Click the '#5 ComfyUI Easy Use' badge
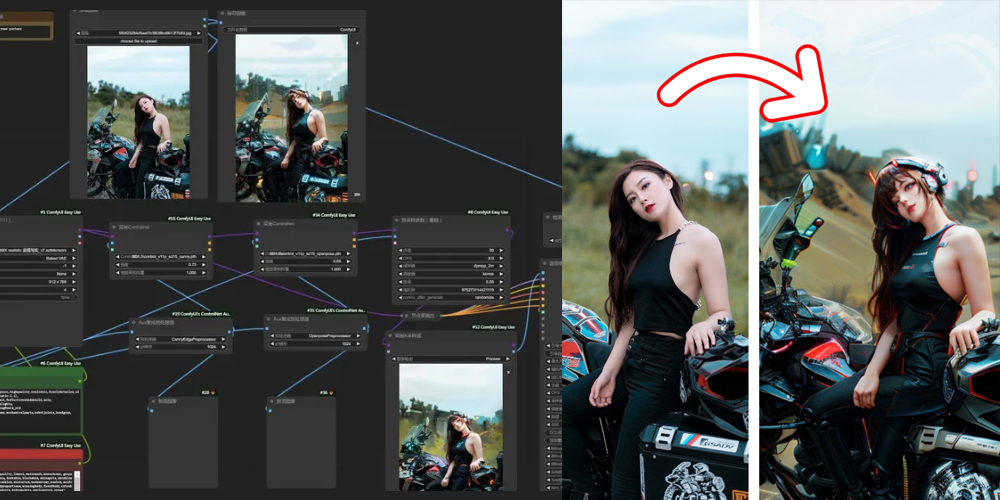 (61, 212)
